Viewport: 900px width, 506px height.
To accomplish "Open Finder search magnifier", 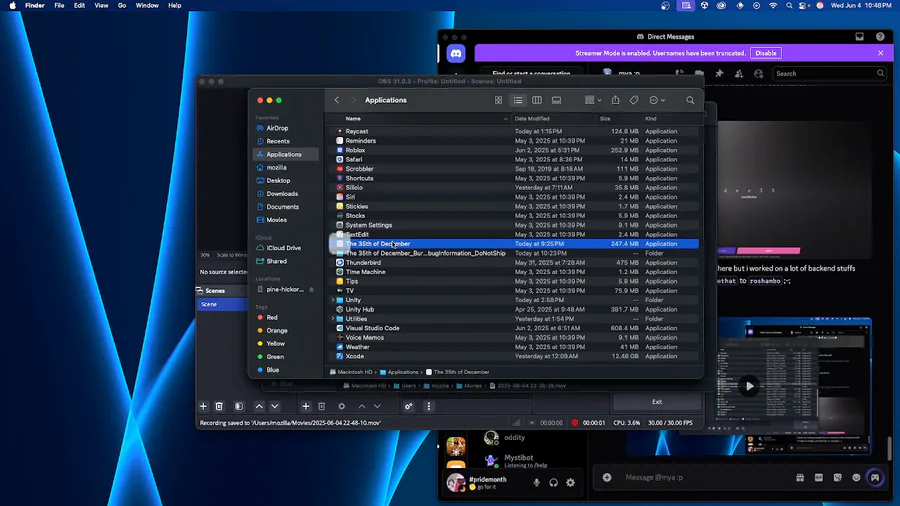I will 690,100.
